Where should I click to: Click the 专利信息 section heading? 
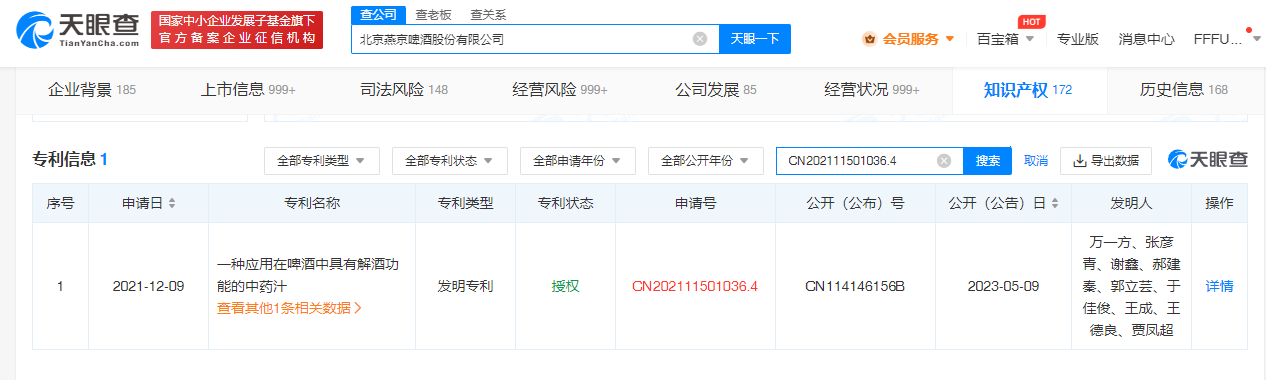(x=70, y=159)
